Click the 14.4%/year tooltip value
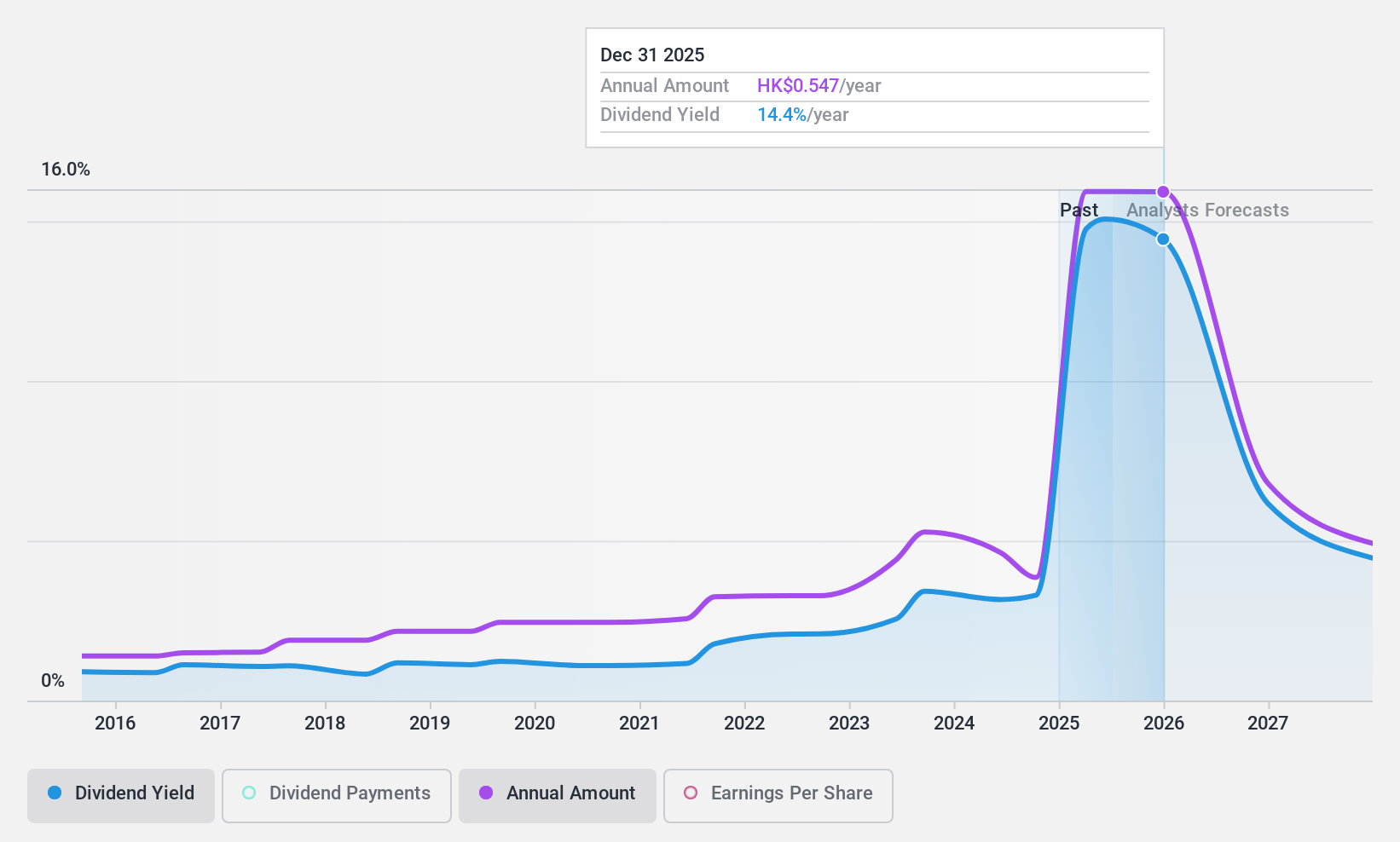 tap(802, 115)
